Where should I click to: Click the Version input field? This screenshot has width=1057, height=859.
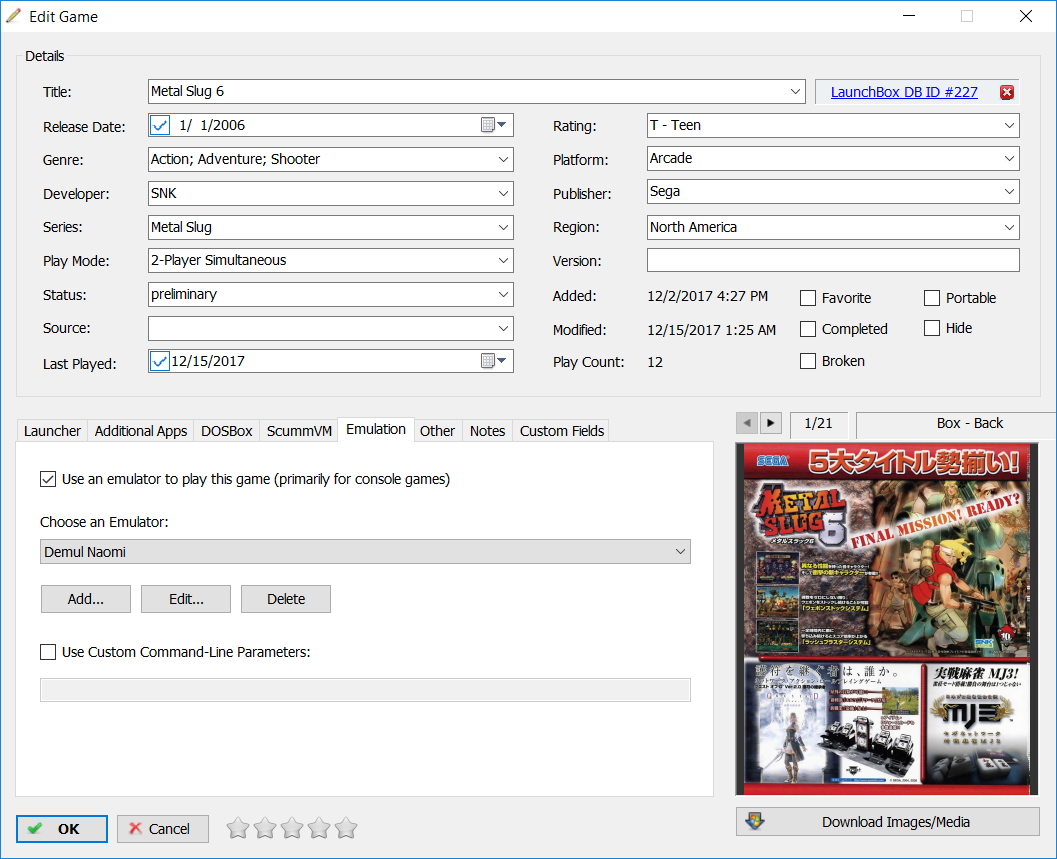tap(833, 260)
